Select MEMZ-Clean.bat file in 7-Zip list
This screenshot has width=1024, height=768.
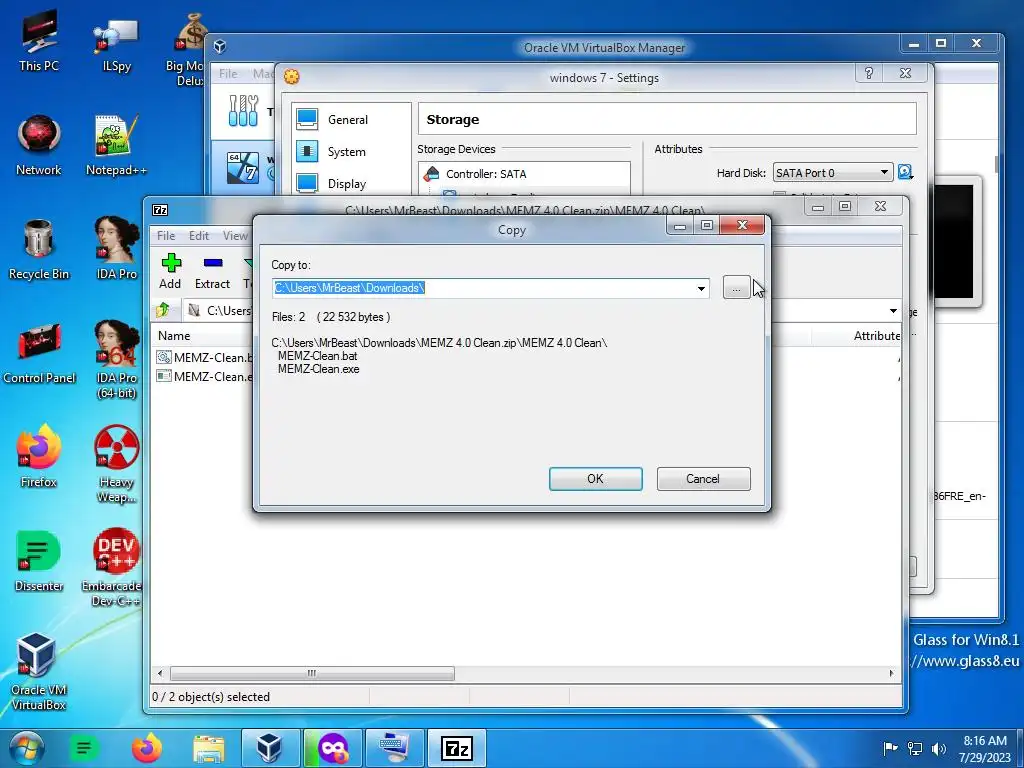point(204,357)
